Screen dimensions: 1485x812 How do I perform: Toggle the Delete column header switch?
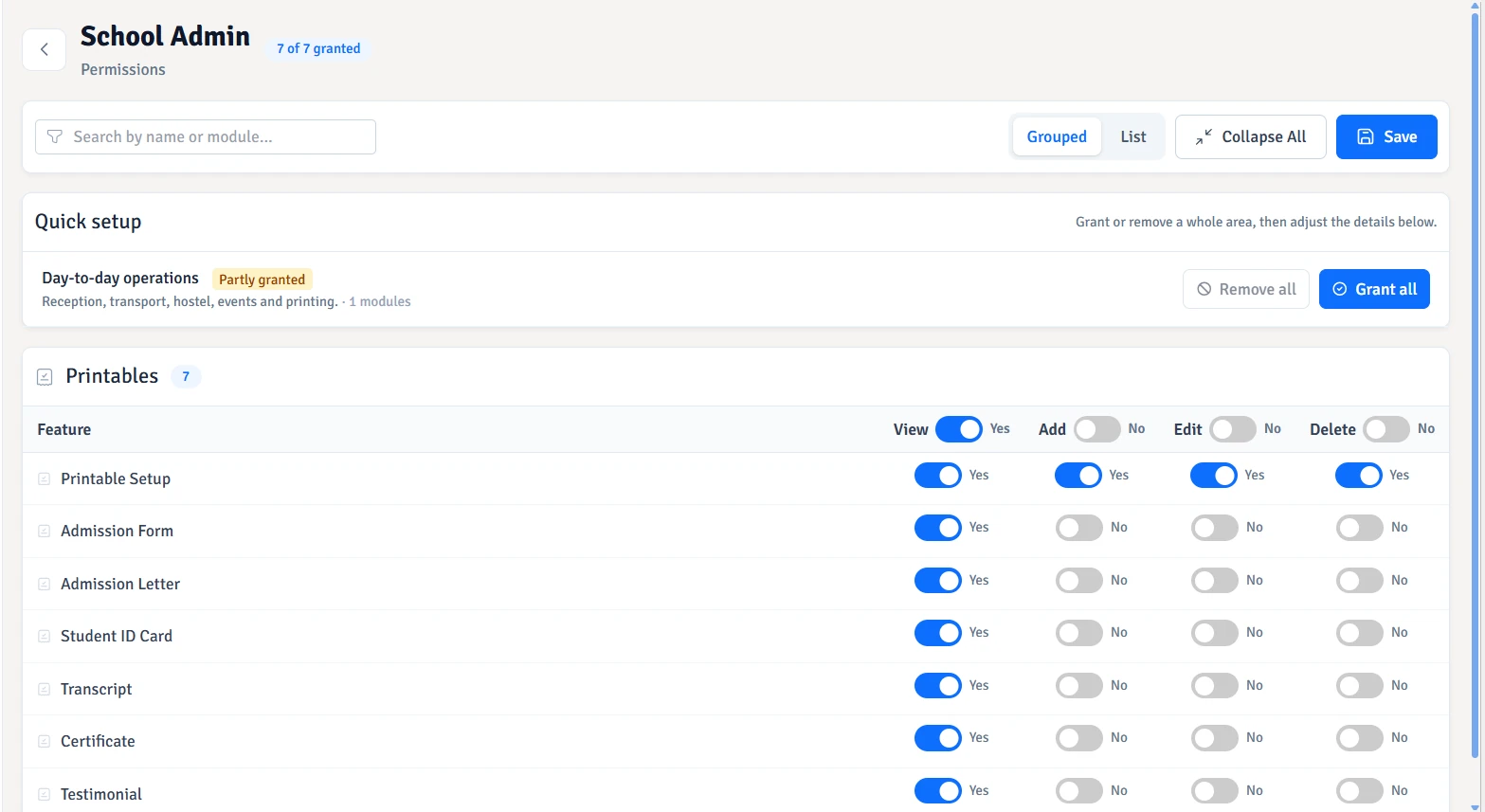click(1386, 429)
